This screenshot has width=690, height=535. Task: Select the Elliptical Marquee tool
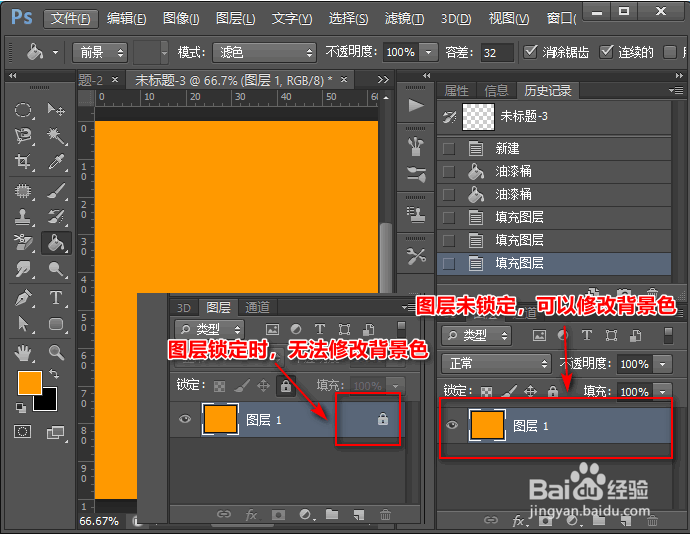(x=23, y=110)
